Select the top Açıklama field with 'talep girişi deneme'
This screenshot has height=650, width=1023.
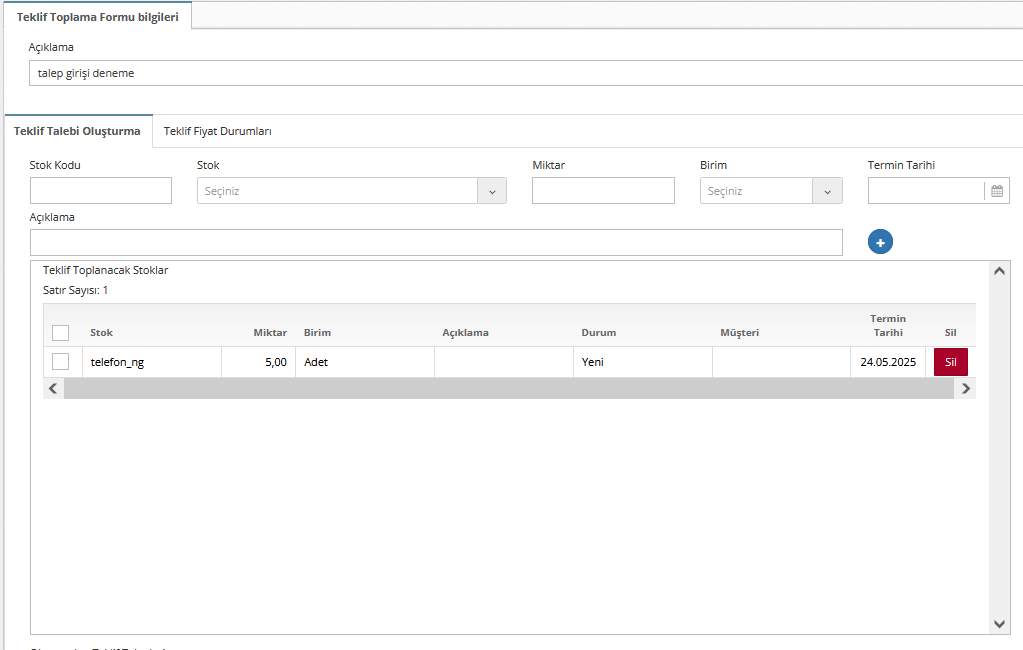click(525, 74)
